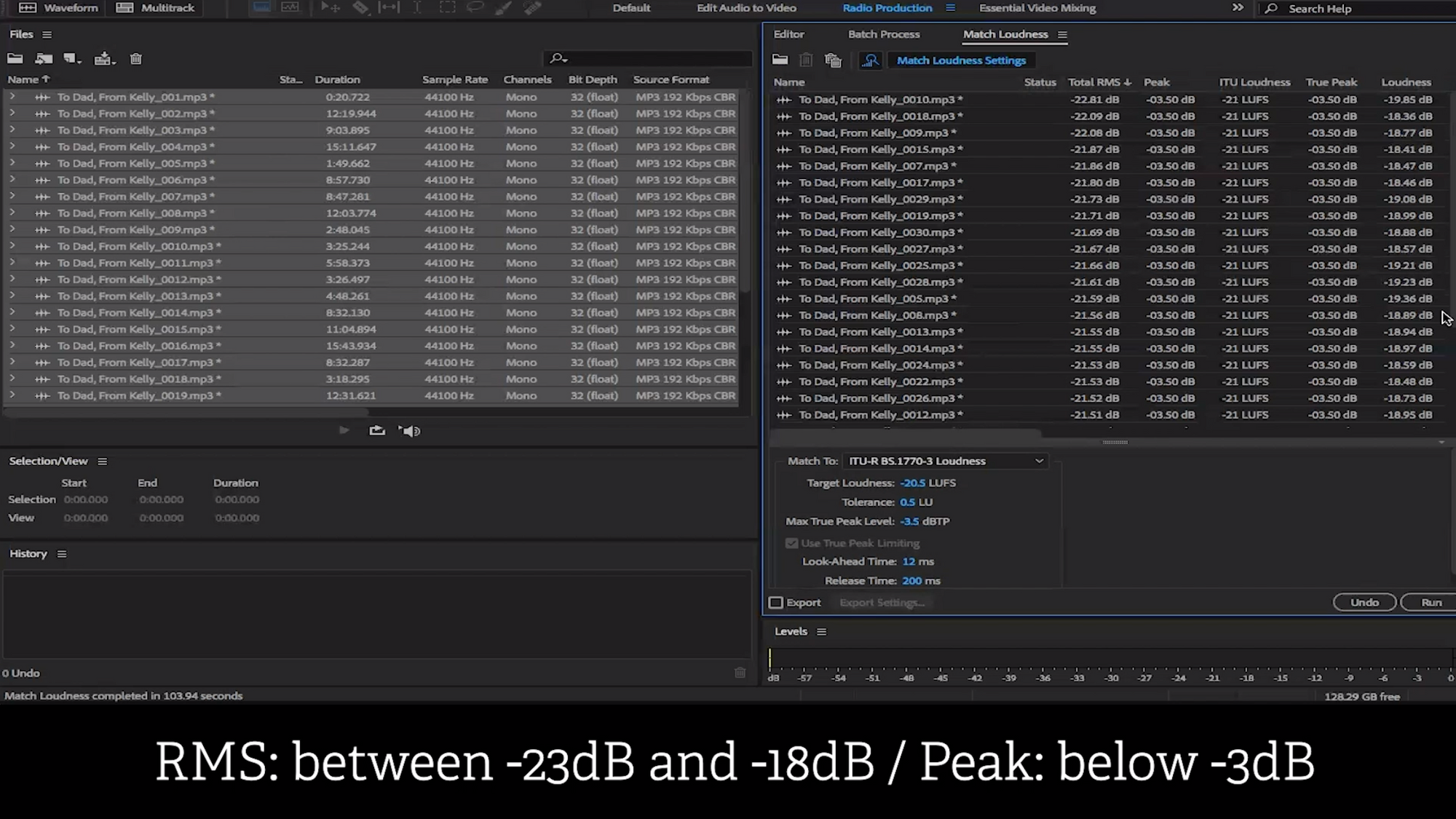Add files to Match Loudness panel
Viewport: 1456px width, 819px height.
(x=780, y=60)
